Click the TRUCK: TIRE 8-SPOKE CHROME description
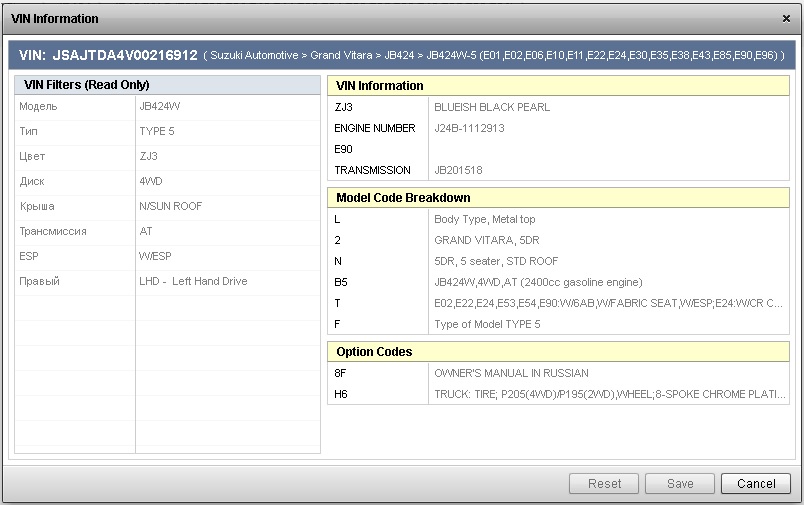Viewport: 804px width, 505px height. pyautogui.click(x=610, y=394)
